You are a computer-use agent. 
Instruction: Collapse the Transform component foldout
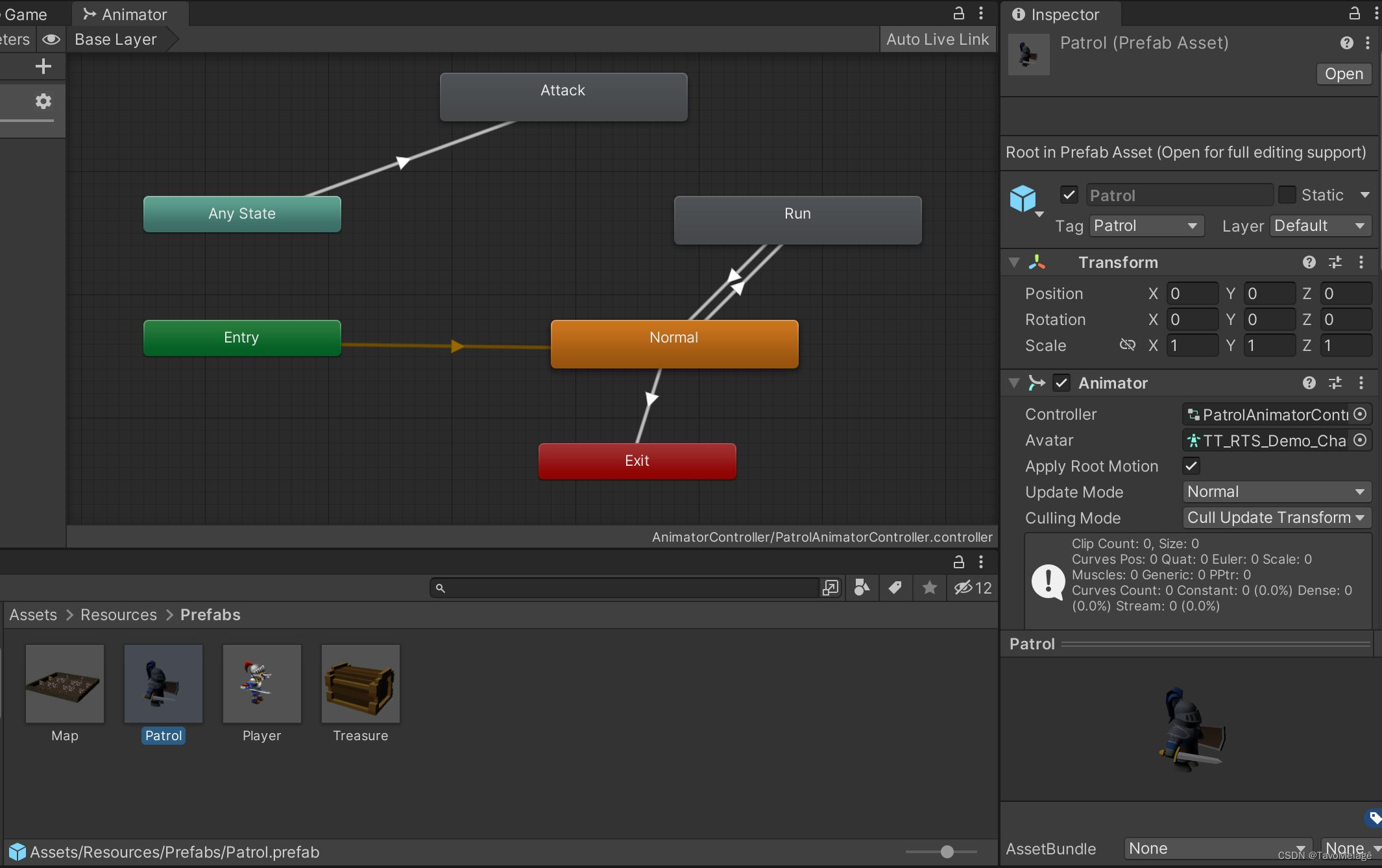pos(1014,262)
